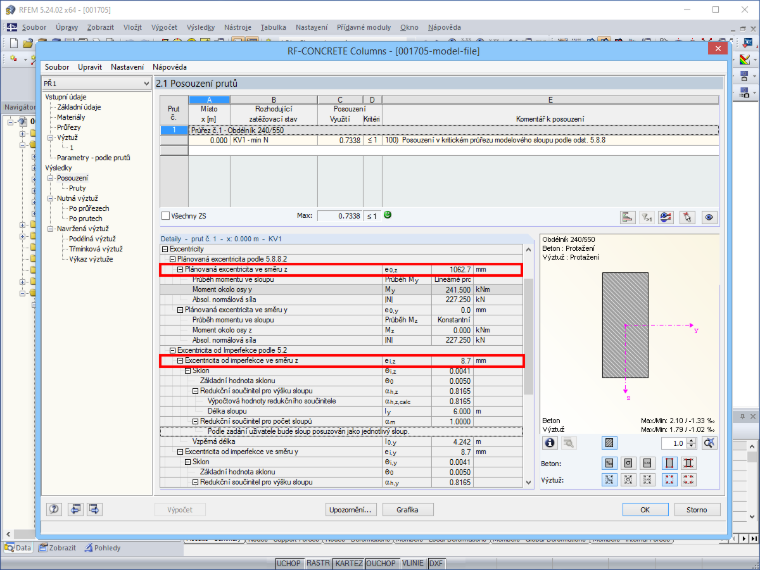Click the OK button

point(645,510)
